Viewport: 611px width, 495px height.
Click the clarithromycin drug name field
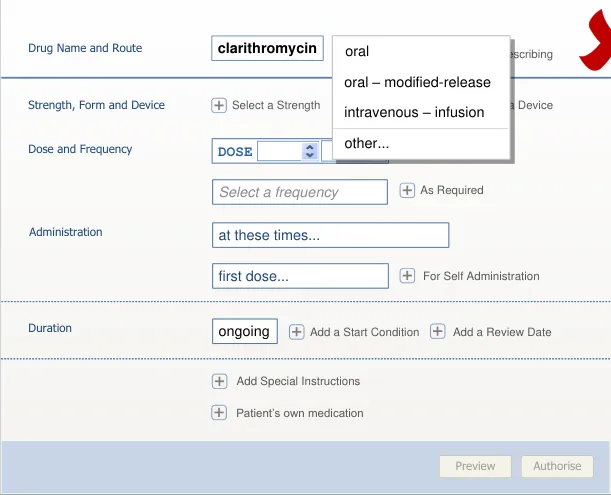[x=267, y=48]
